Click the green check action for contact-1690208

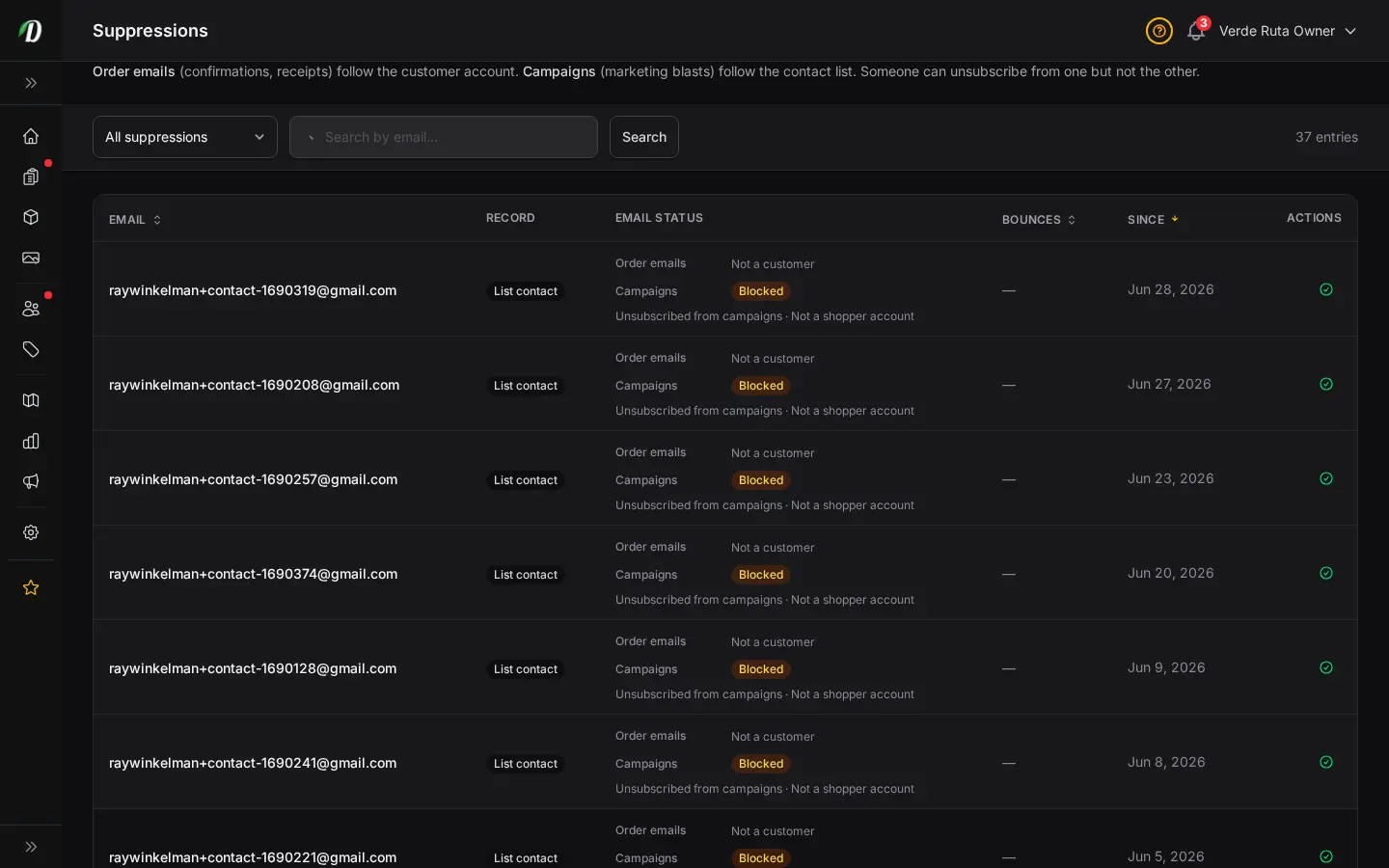pyautogui.click(x=1326, y=384)
